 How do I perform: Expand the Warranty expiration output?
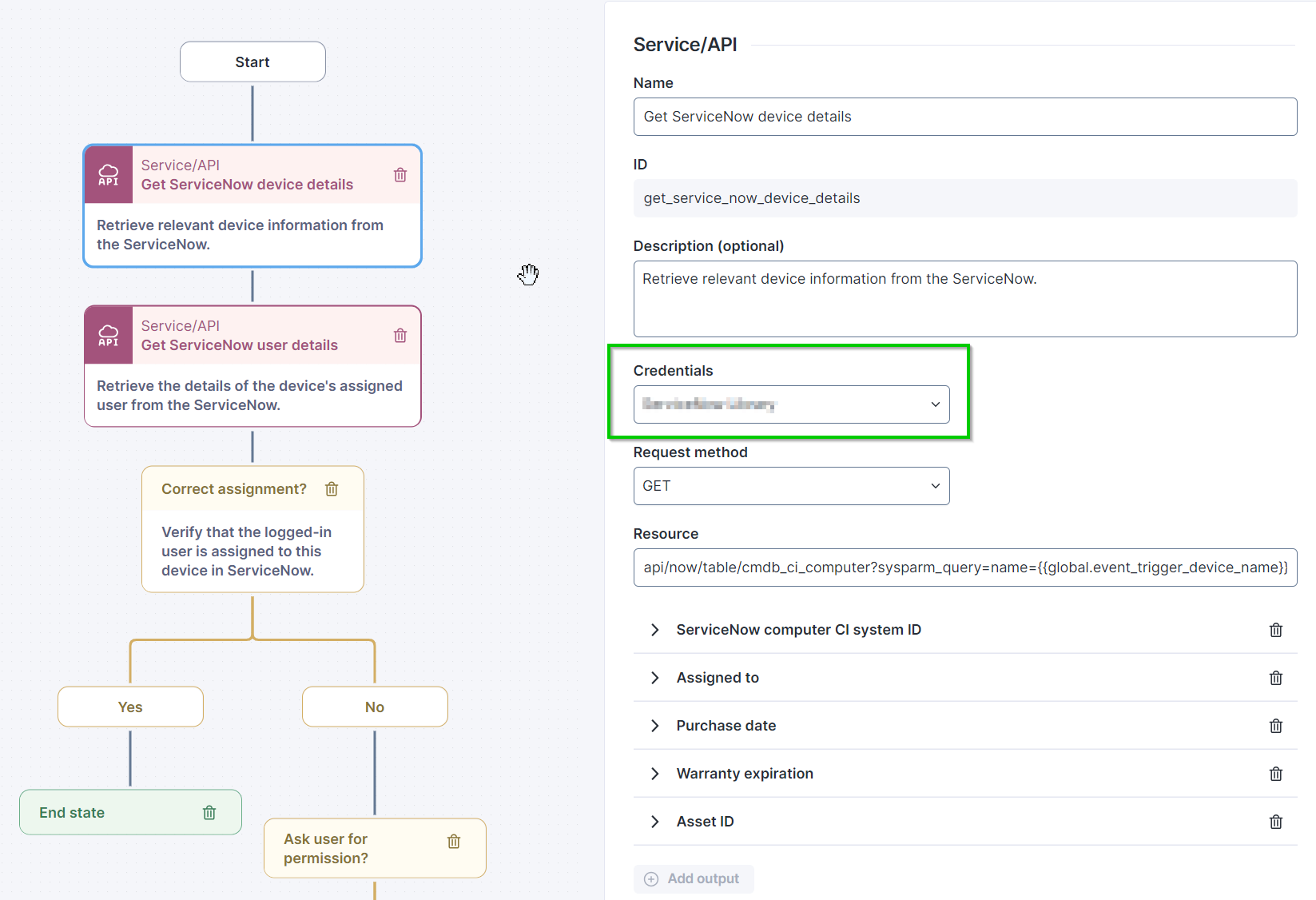point(655,774)
